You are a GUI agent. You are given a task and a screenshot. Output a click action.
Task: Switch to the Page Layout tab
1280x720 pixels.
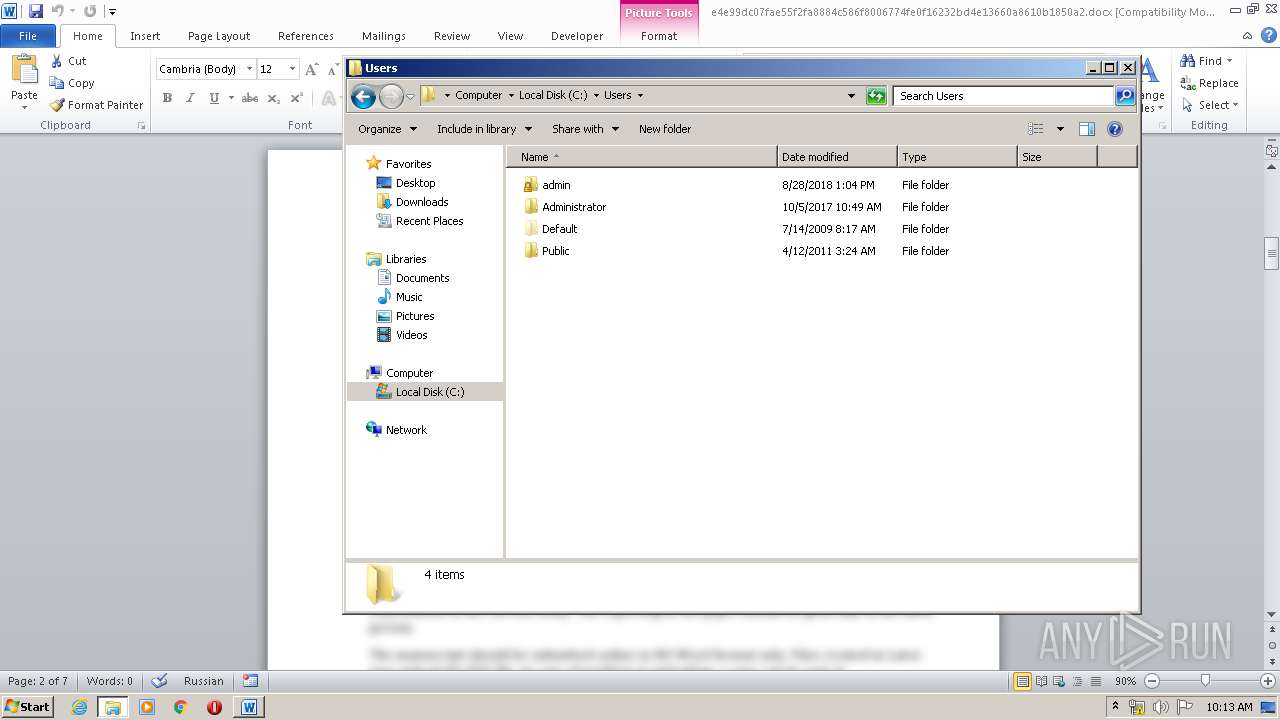pyautogui.click(x=219, y=36)
